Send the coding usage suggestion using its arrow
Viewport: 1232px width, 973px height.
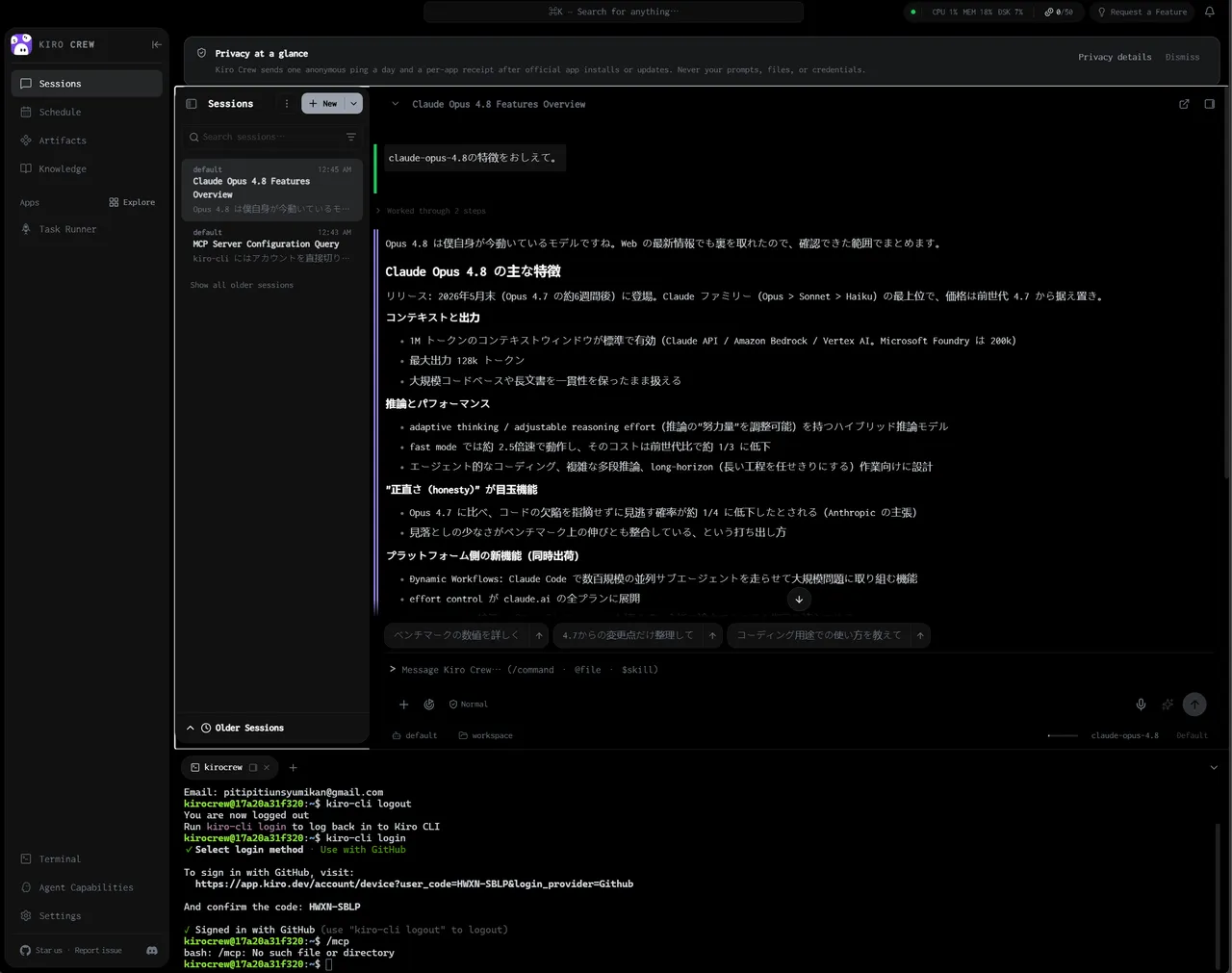tap(920, 635)
